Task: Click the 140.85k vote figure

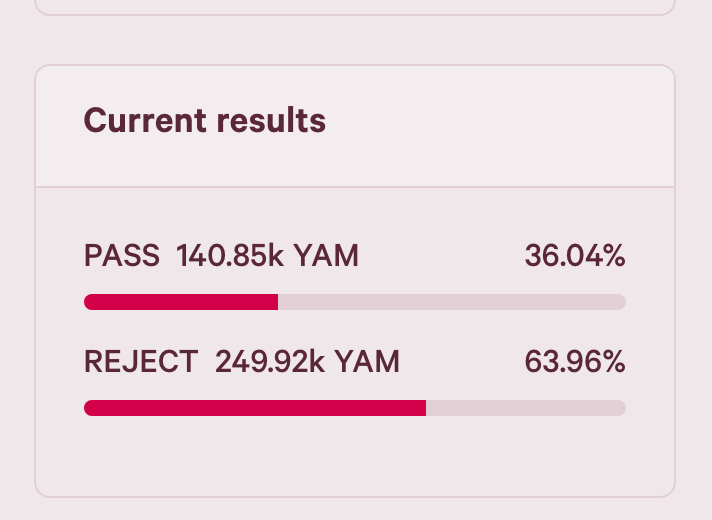Action: (x=230, y=255)
